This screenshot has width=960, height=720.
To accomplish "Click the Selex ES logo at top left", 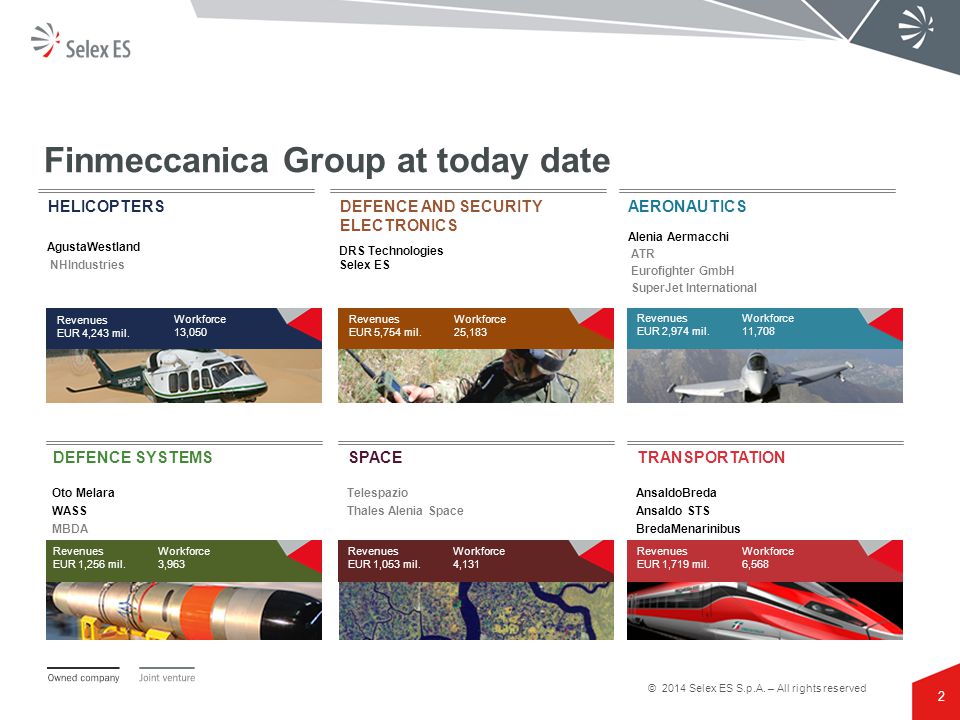I will coord(81,42).
